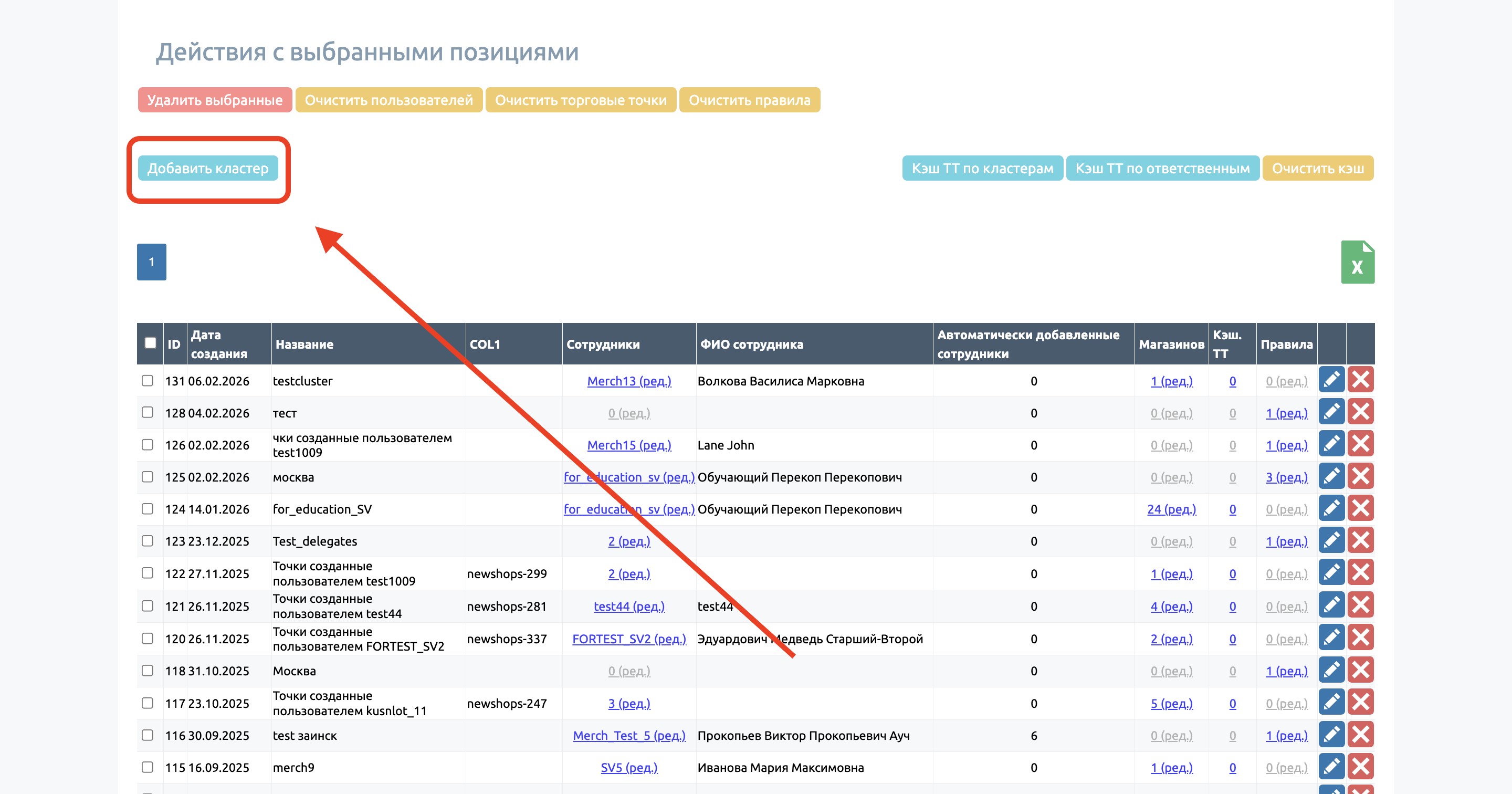Open editor for cluster 116 test заинск
This screenshot has width=1512, height=794.
(1331, 734)
